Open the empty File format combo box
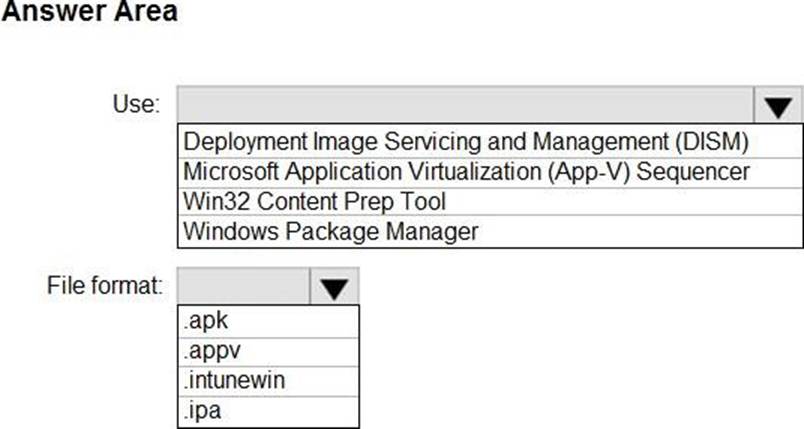This screenshot has height=429, width=804. coord(243,288)
